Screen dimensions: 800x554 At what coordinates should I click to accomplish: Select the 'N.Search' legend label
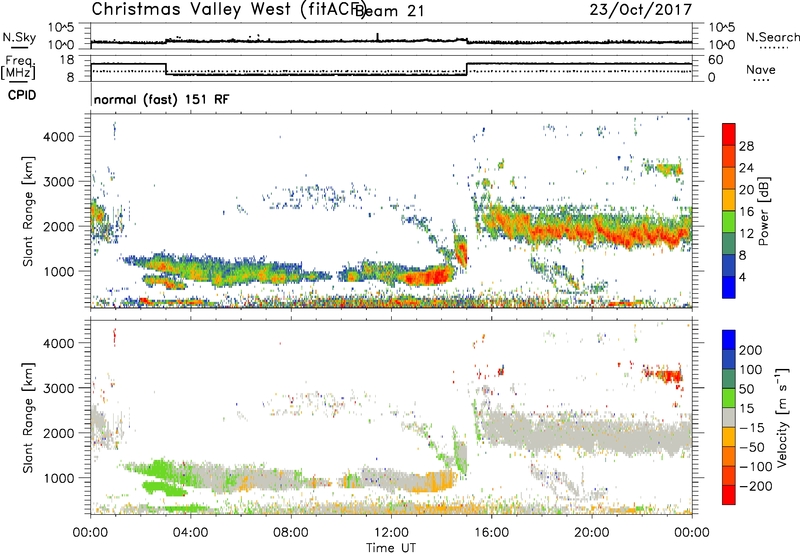[773, 37]
